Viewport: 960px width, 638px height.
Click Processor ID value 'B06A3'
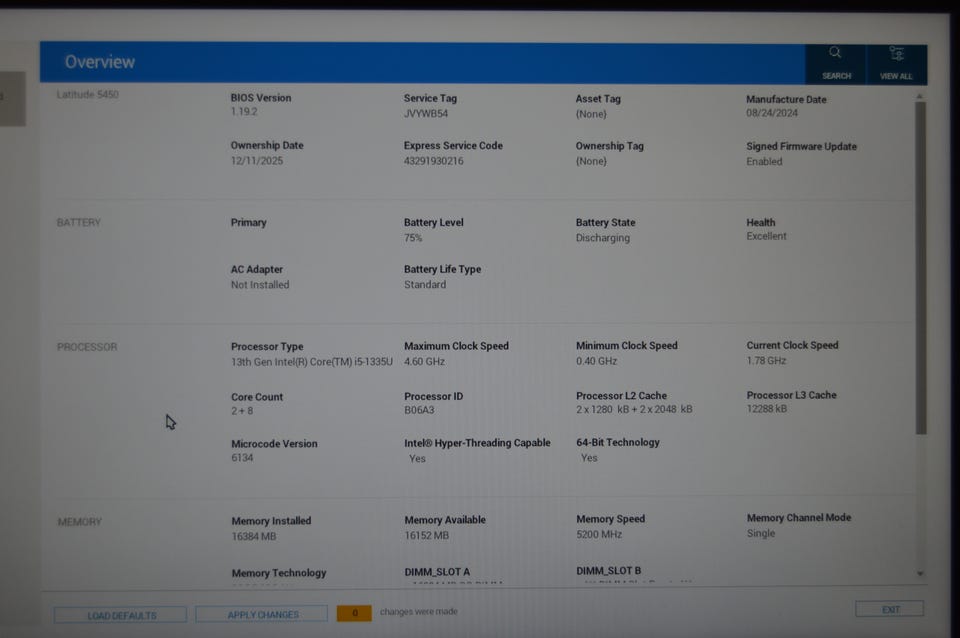tap(419, 410)
